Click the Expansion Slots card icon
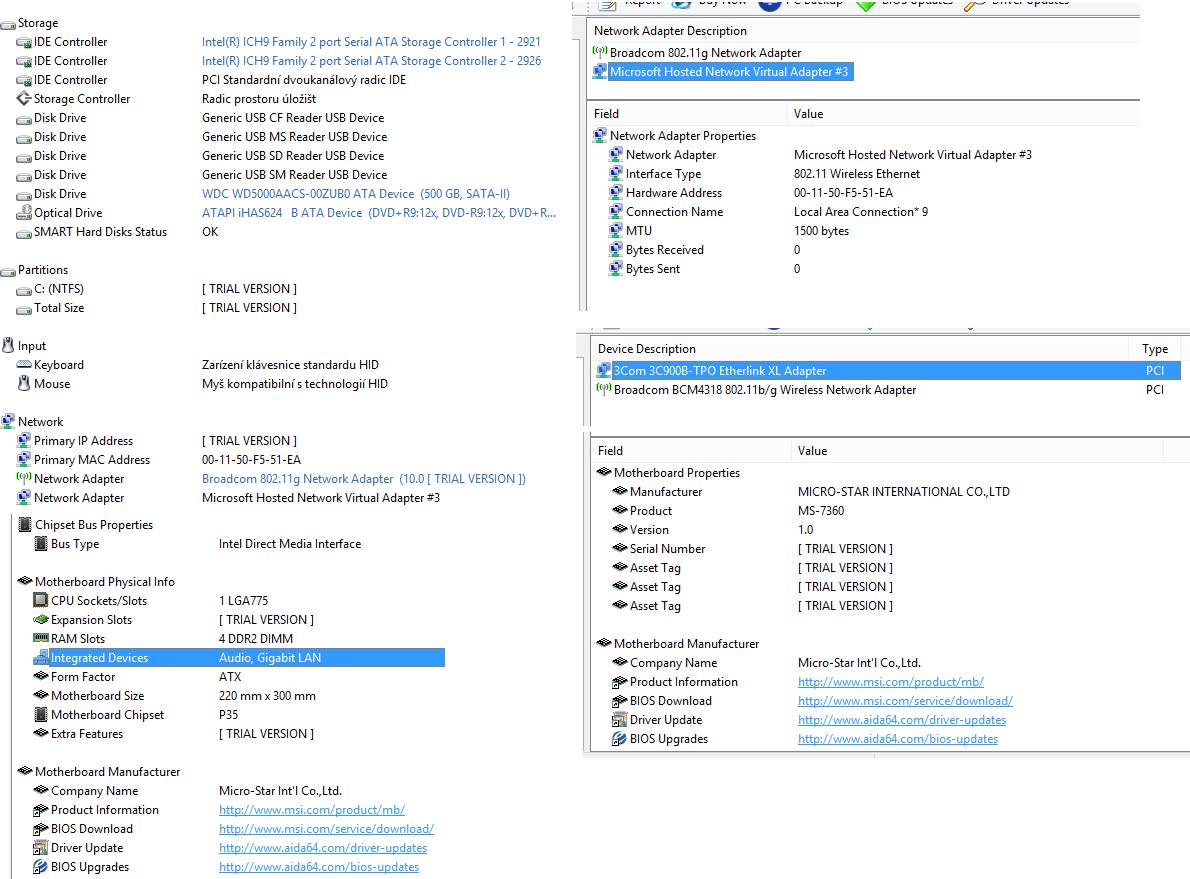The height and width of the screenshot is (879, 1190). point(41,619)
